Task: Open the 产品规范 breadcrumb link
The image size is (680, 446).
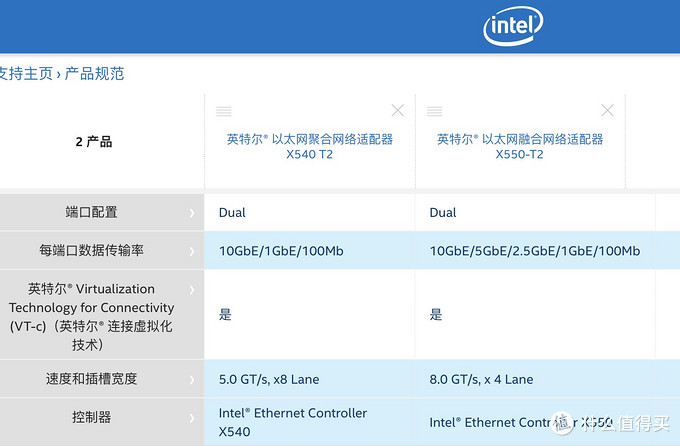Action: [x=94, y=74]
